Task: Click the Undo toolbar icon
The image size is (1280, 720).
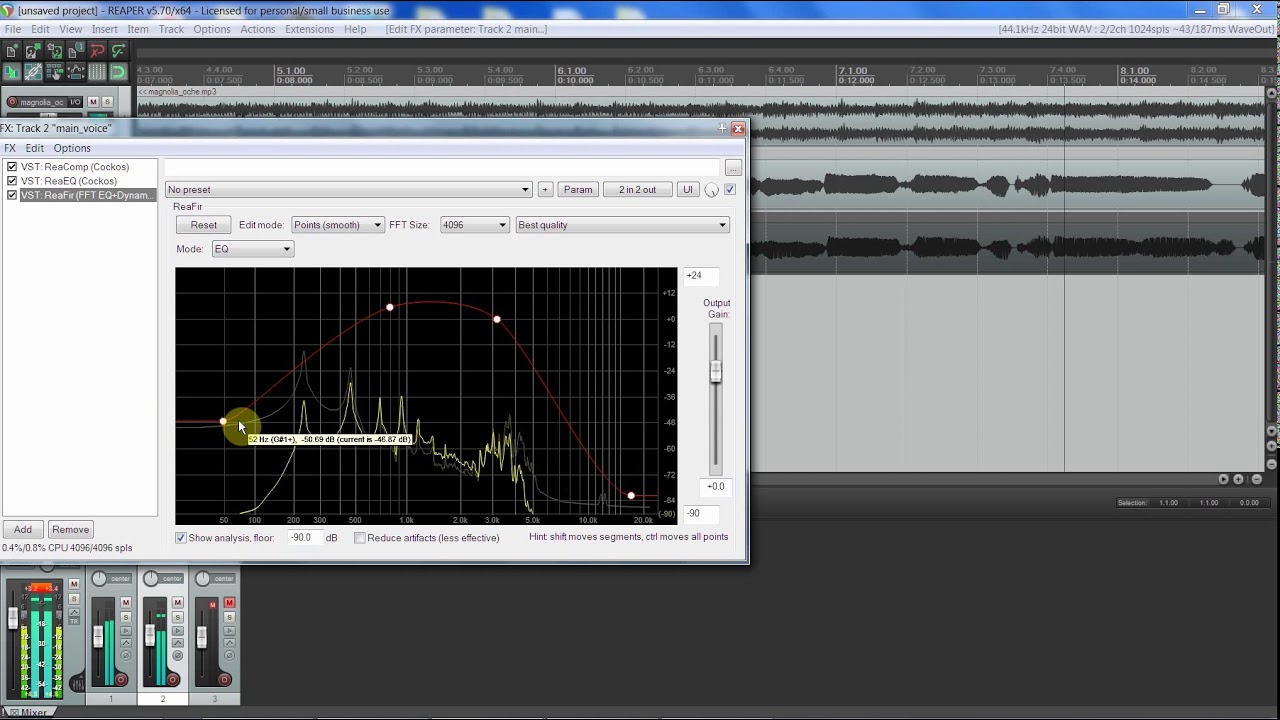Action: (97, 51)
